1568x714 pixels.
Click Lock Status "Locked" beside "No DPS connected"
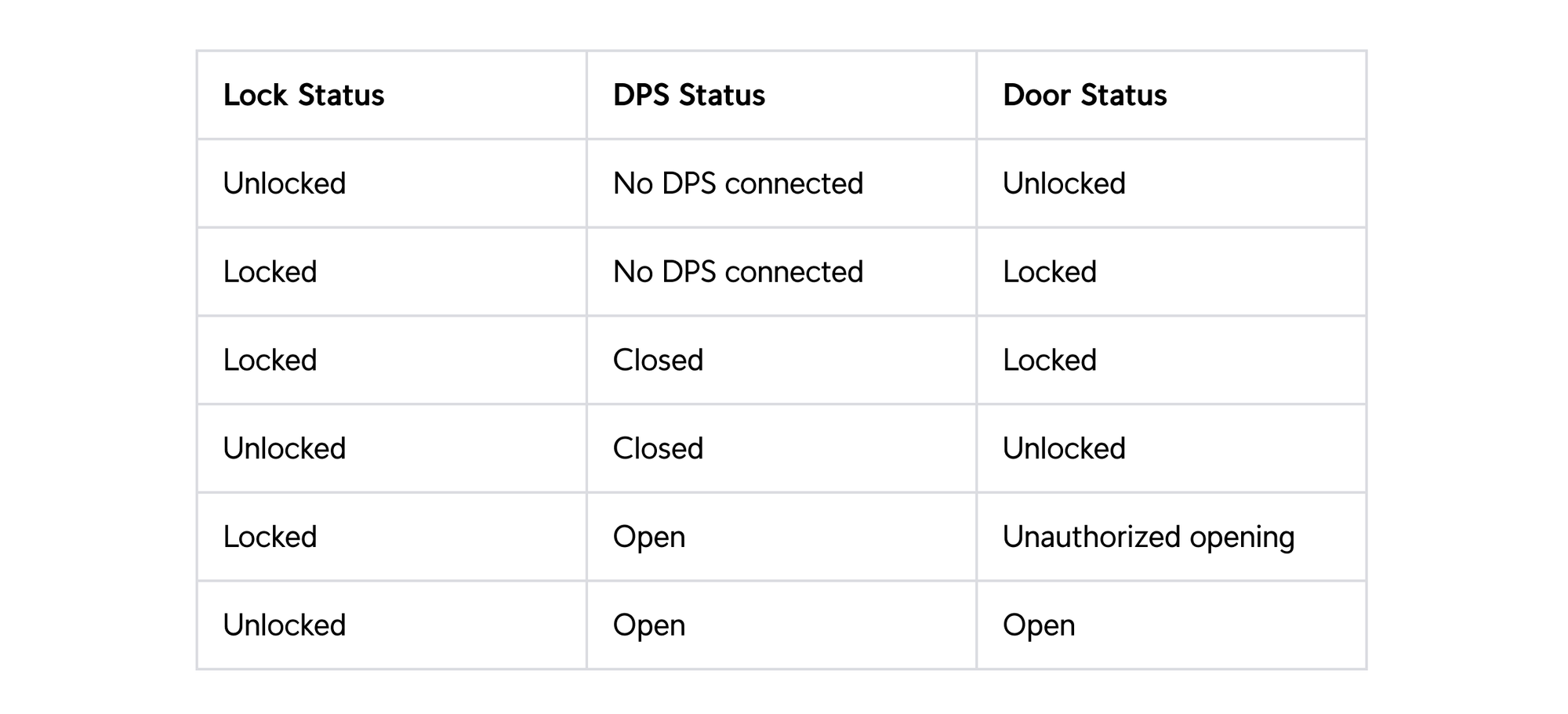coord(270,272)
